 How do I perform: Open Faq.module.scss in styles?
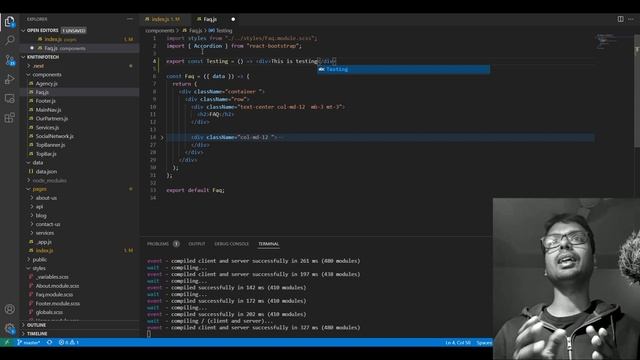[54, 294]
